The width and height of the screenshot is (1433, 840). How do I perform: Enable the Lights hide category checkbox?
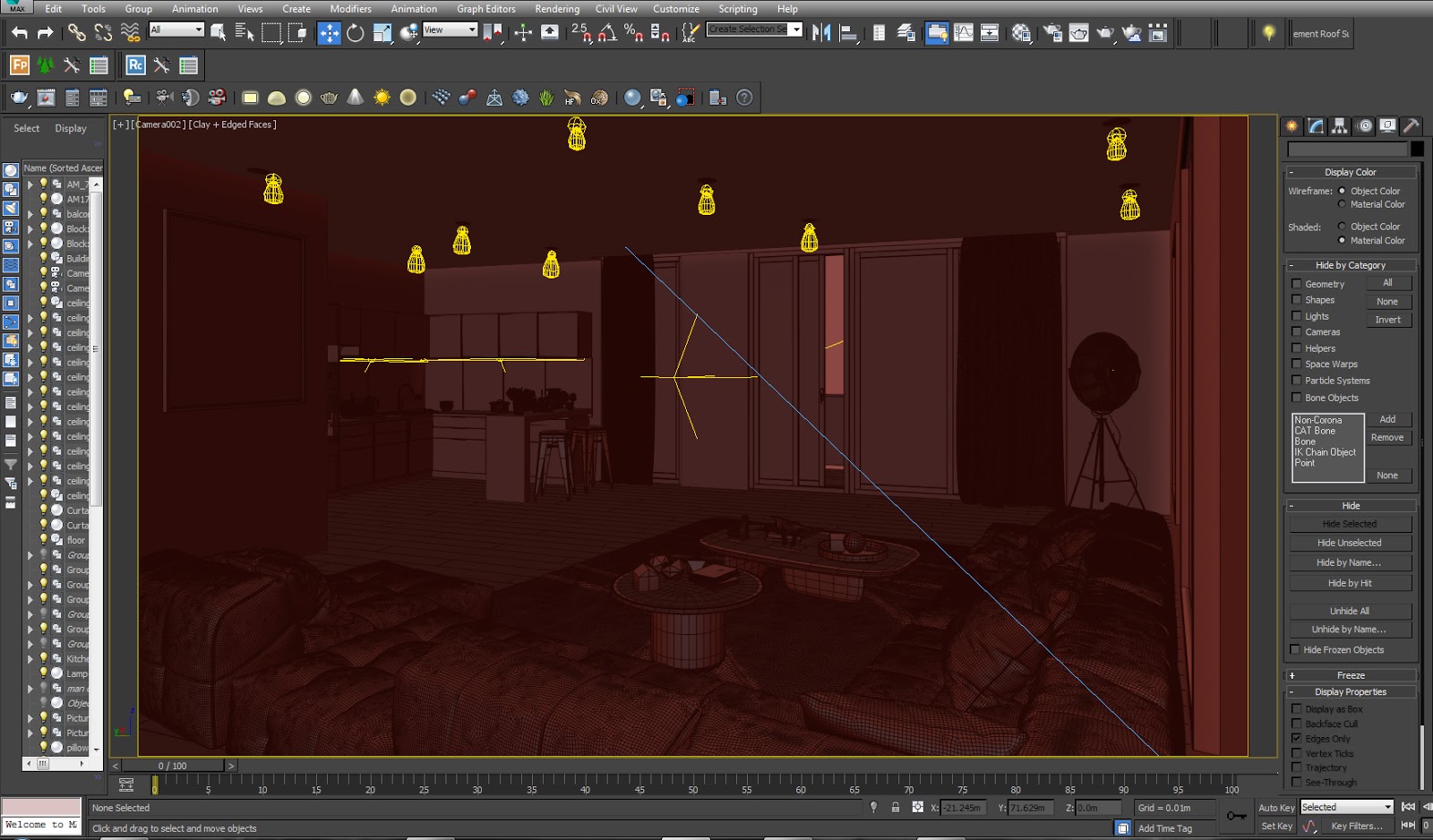point(1296,316)
